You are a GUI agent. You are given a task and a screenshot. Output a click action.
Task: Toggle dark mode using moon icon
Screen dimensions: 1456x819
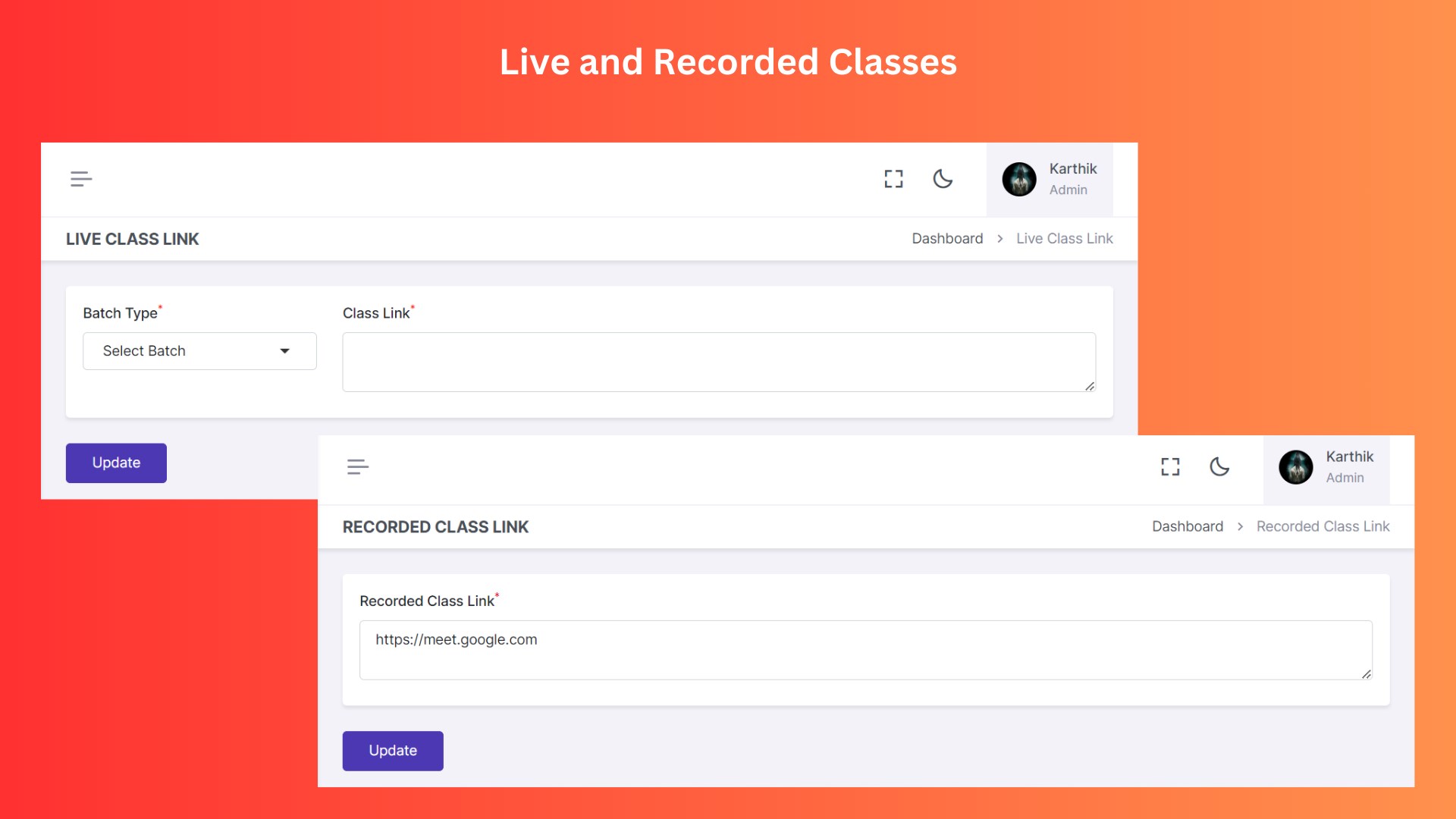pos(942,178)
